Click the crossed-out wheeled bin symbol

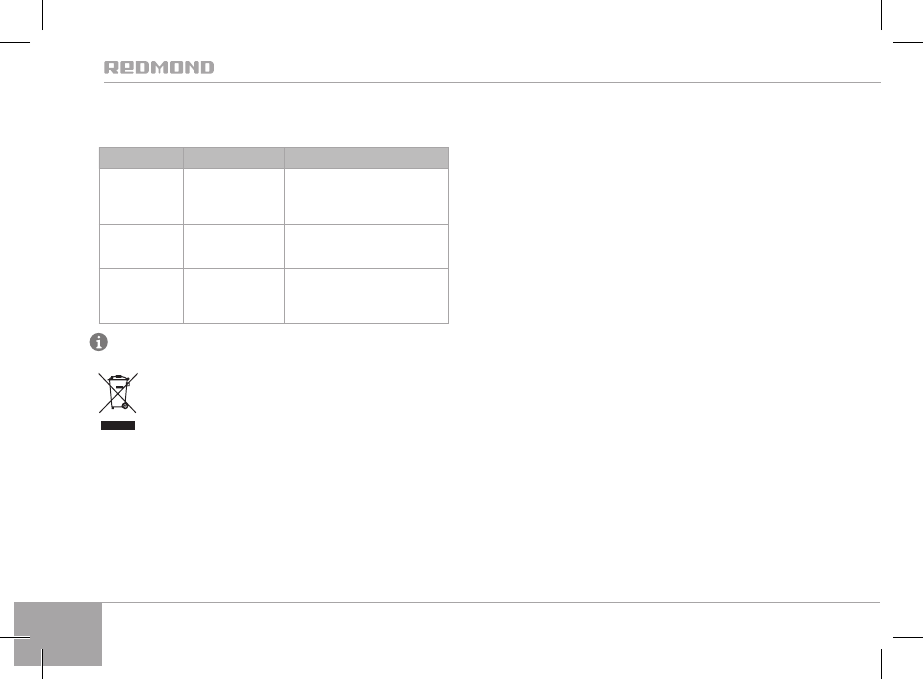pyautogui.click(x=117, y=393)
